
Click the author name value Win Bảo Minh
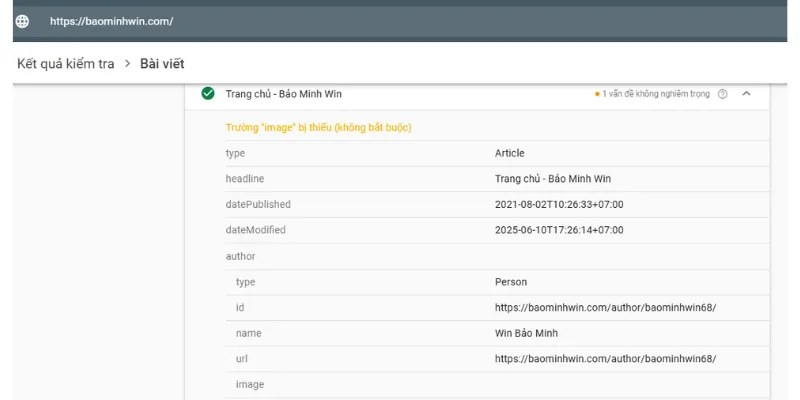[526, 333]
